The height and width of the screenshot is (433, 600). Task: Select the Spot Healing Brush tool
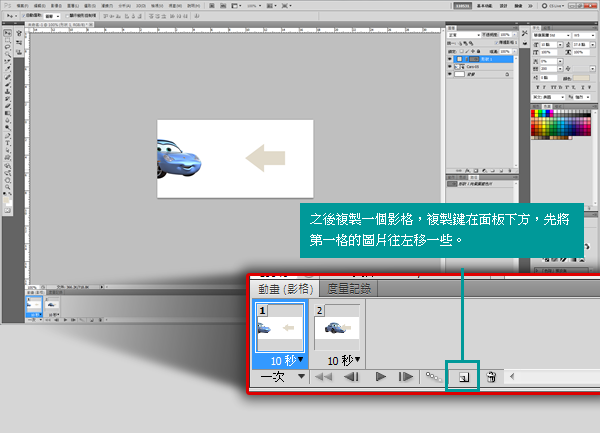(x=7, y=77)
